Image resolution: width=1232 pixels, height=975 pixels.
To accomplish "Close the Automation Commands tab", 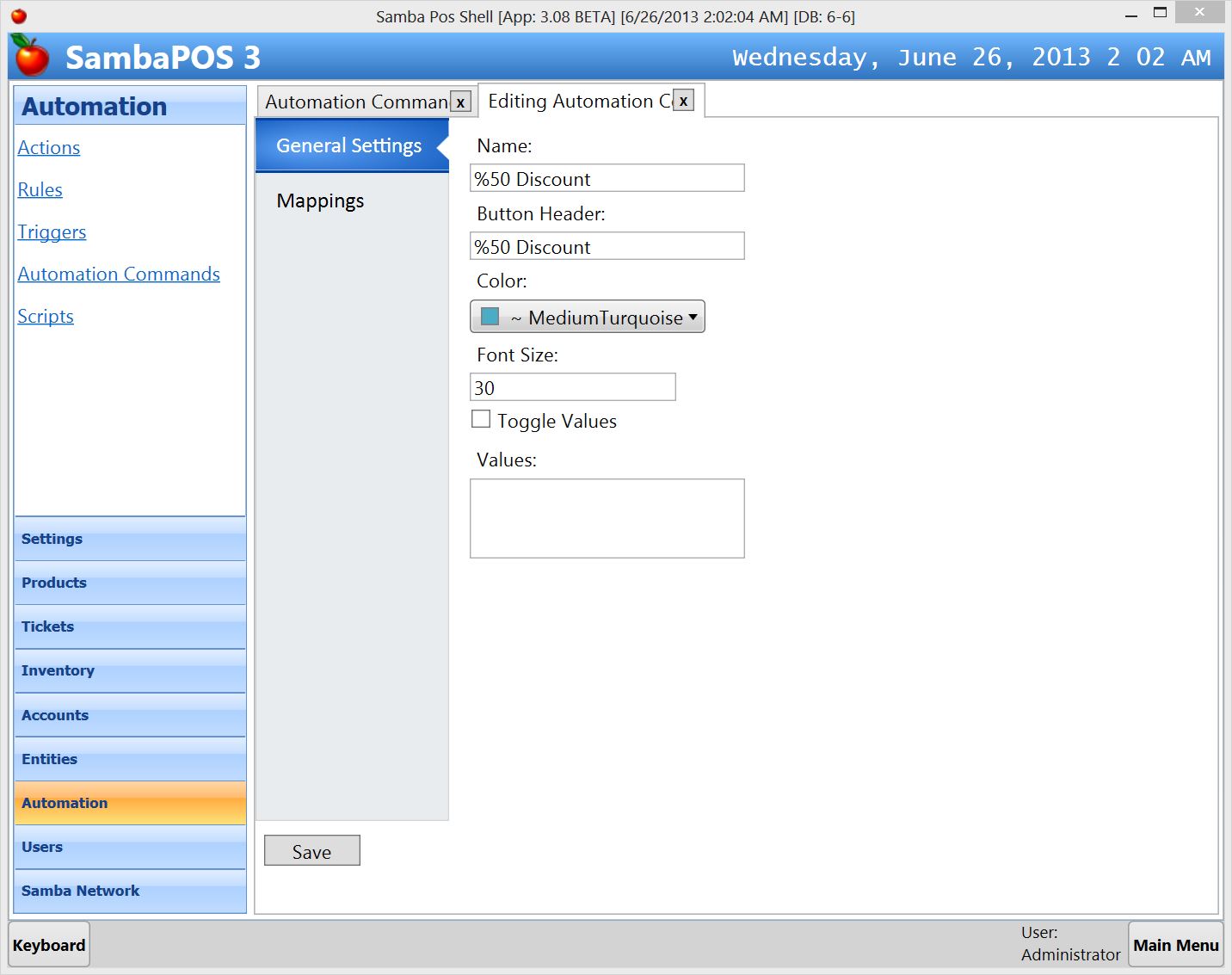I will click(x=460, y=102).
